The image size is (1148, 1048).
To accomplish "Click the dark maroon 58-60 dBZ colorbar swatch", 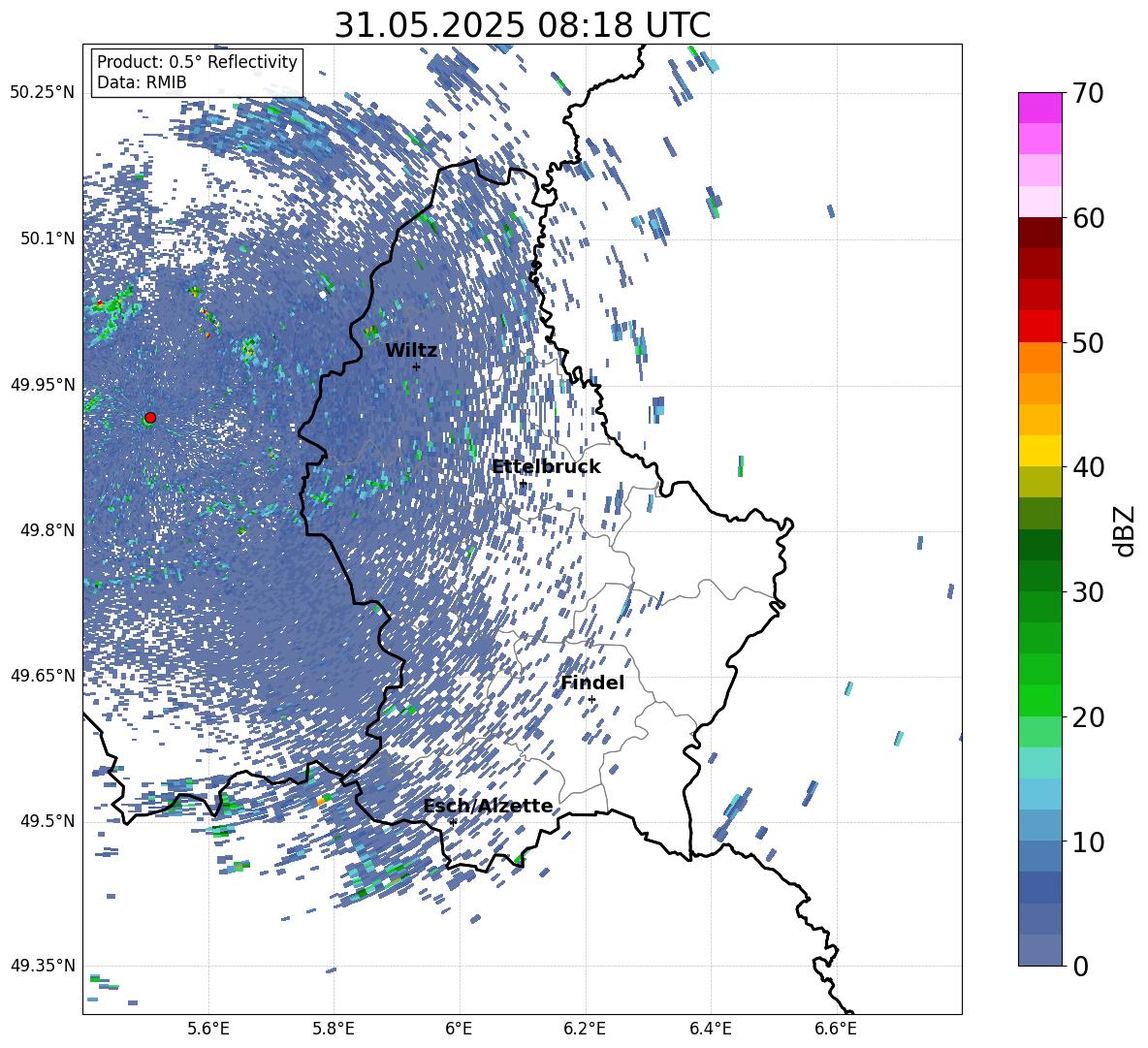I will point(1039,233).
